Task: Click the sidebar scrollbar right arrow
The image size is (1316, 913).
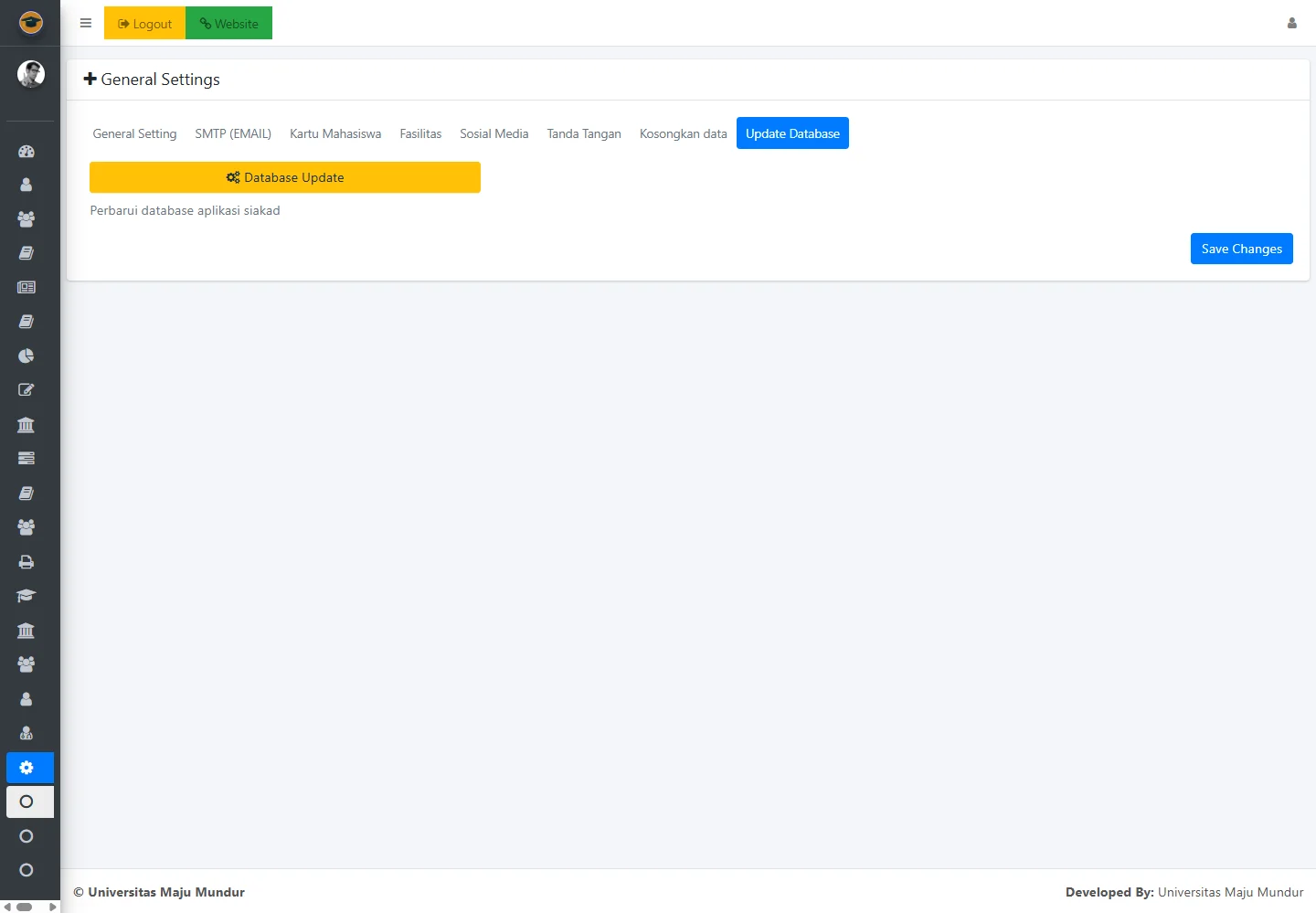Action: pos(53,907)
